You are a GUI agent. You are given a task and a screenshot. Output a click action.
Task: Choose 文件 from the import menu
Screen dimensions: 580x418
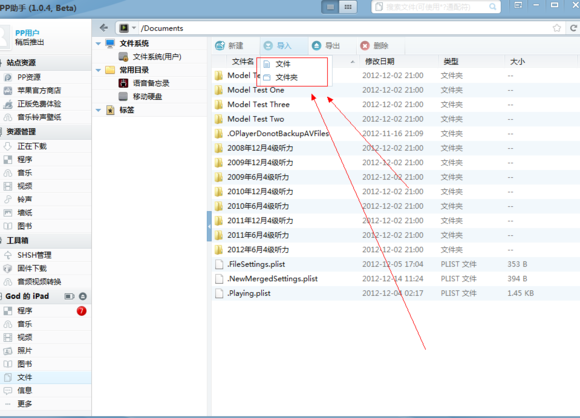pos(282,64)
